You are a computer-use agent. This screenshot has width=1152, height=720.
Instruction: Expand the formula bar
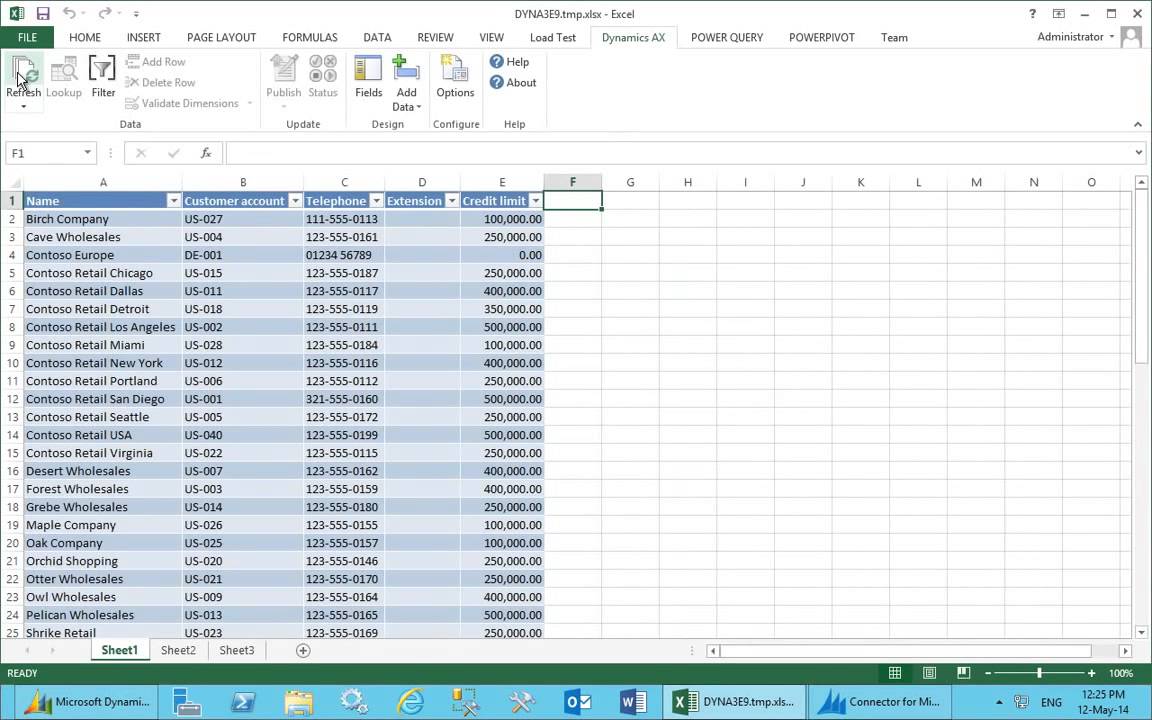[x=1139, y=153]
